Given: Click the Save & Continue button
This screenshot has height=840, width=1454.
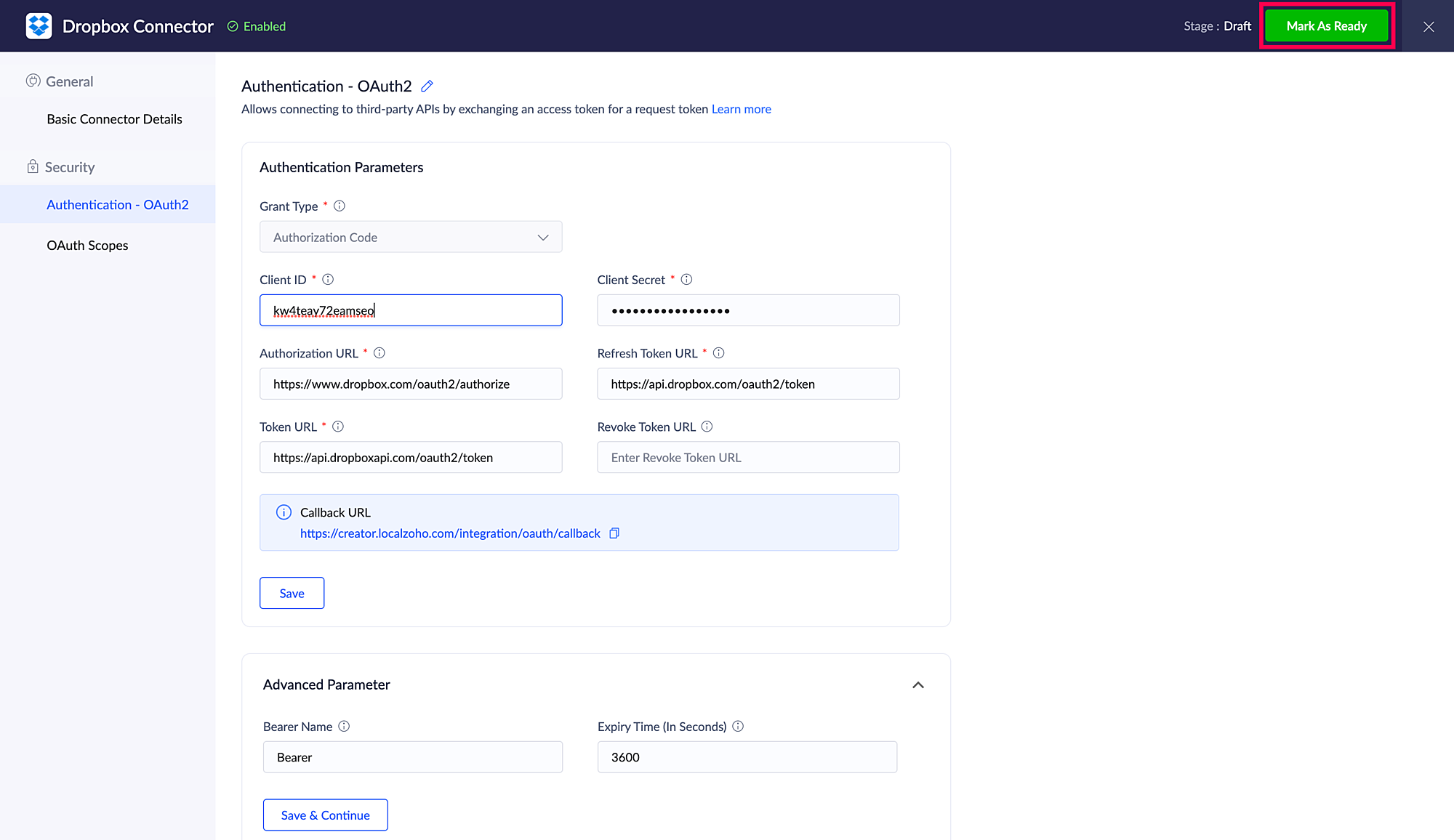Looking at the screenshot, I should (325, 815).
